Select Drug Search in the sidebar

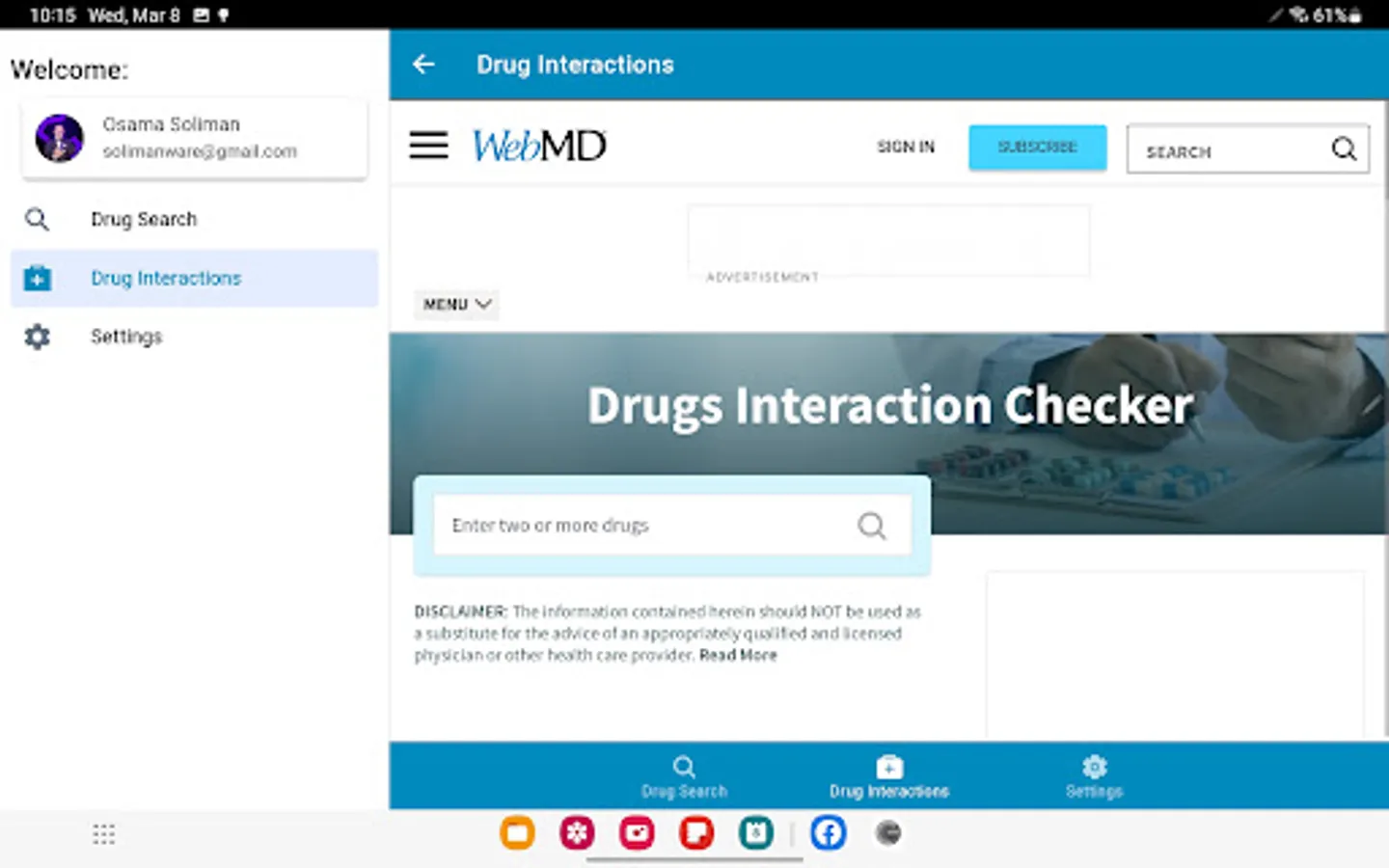pyautogui.click(x=194, y=219)
